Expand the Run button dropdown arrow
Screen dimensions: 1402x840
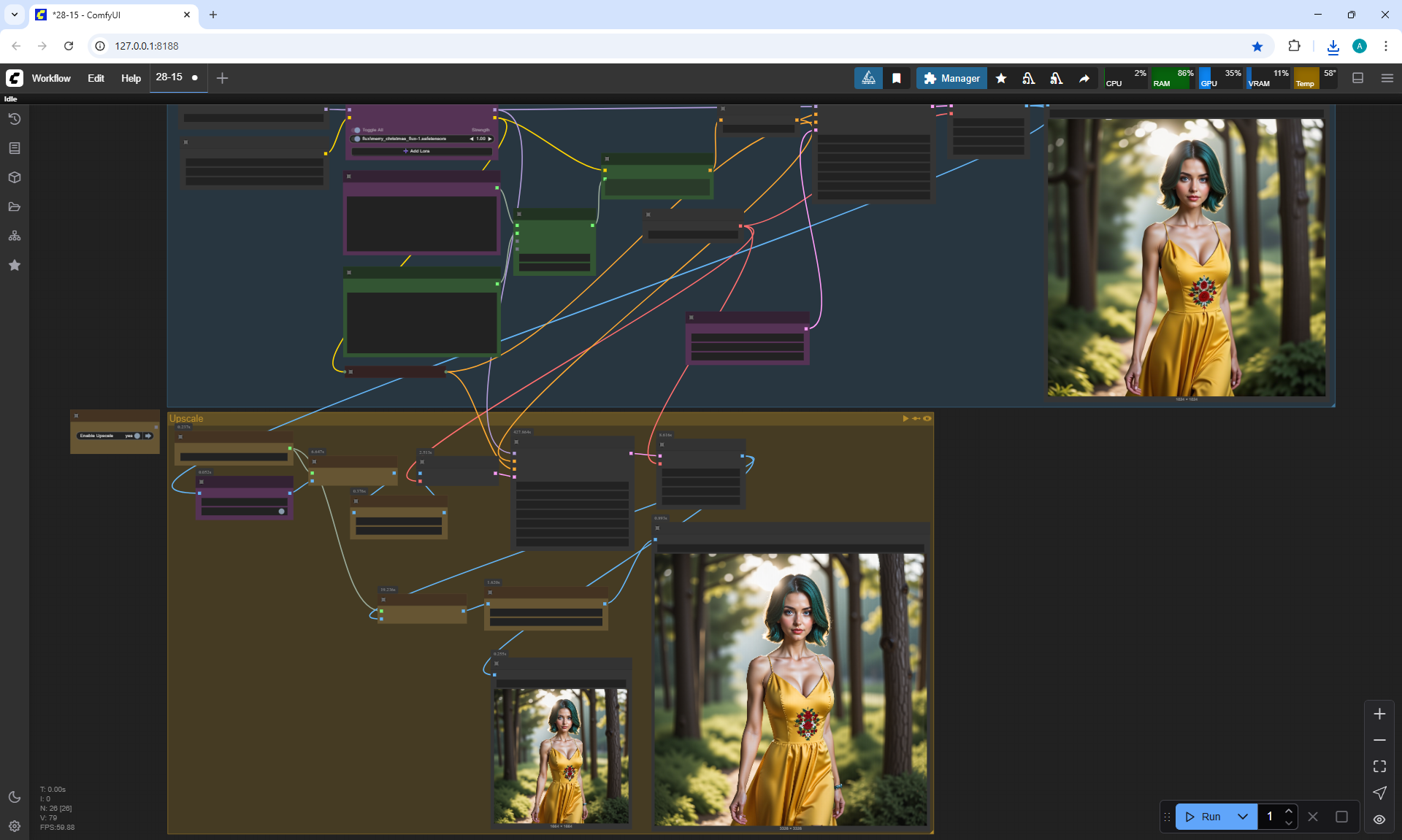pyautogui.click(x=1243, y=817)
